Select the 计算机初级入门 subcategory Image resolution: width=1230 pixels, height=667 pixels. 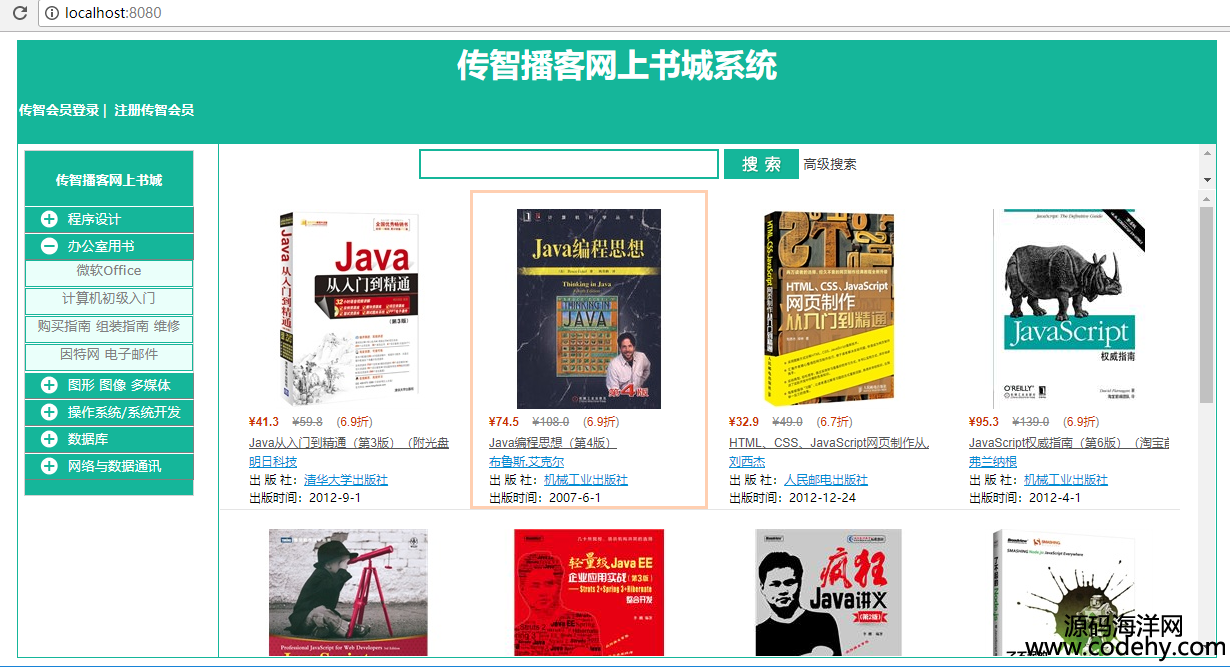pyautogui.click(x=109, y=299)
